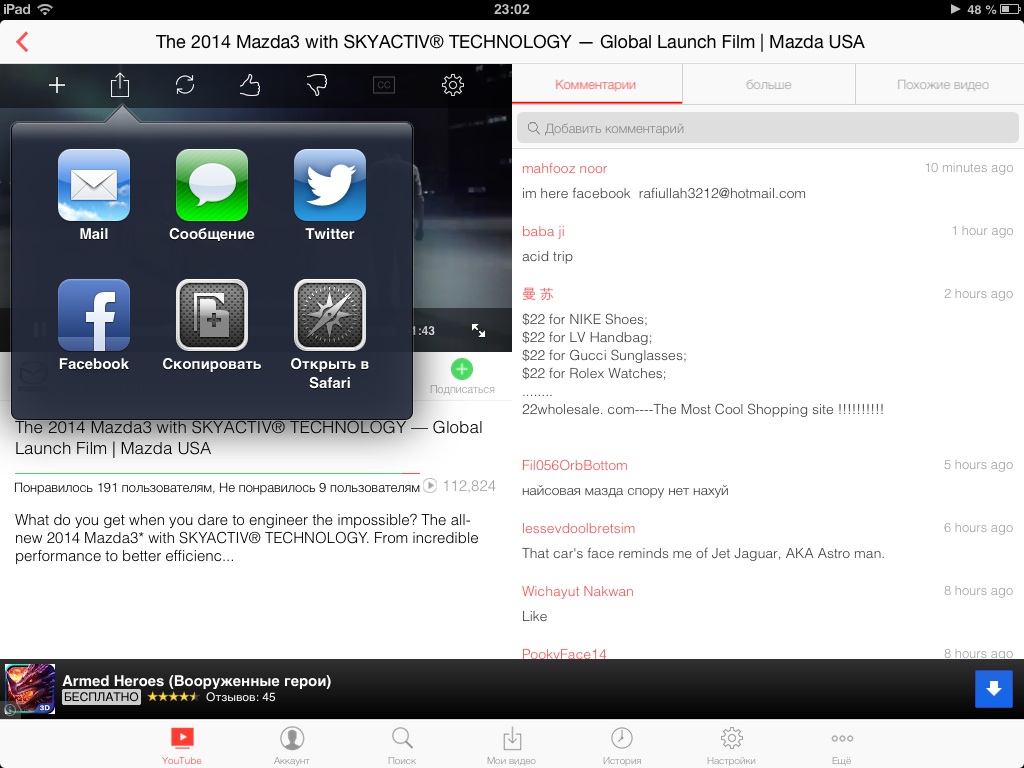Tap the Armed Heroes ad thumbnail

[x=30, y=688]
